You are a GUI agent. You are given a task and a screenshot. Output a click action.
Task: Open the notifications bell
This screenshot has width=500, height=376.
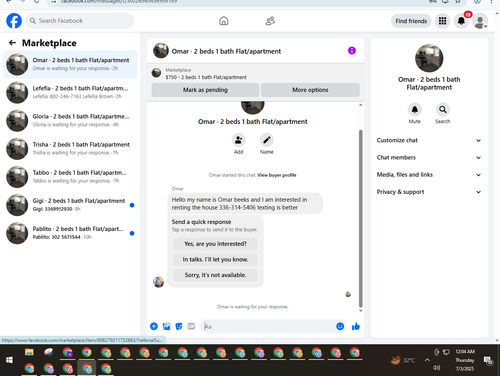pyautogui.click(x=461, y=21)
